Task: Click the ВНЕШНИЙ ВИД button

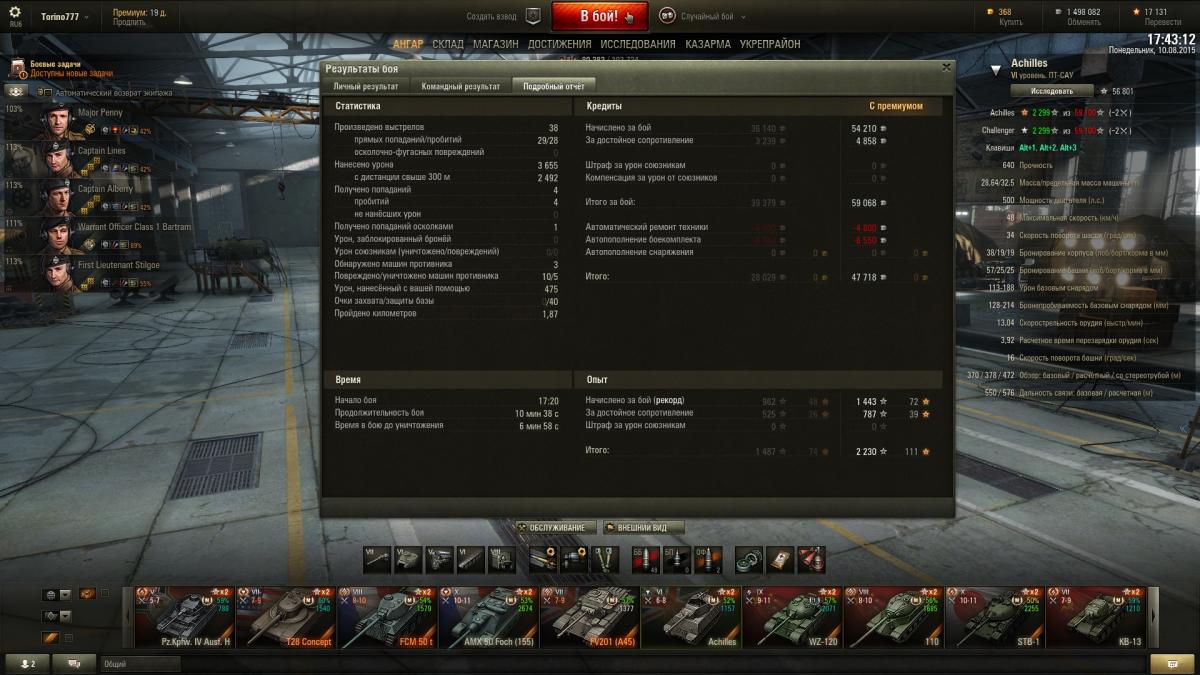Action: pyautogui.click(x=643, y=527)
